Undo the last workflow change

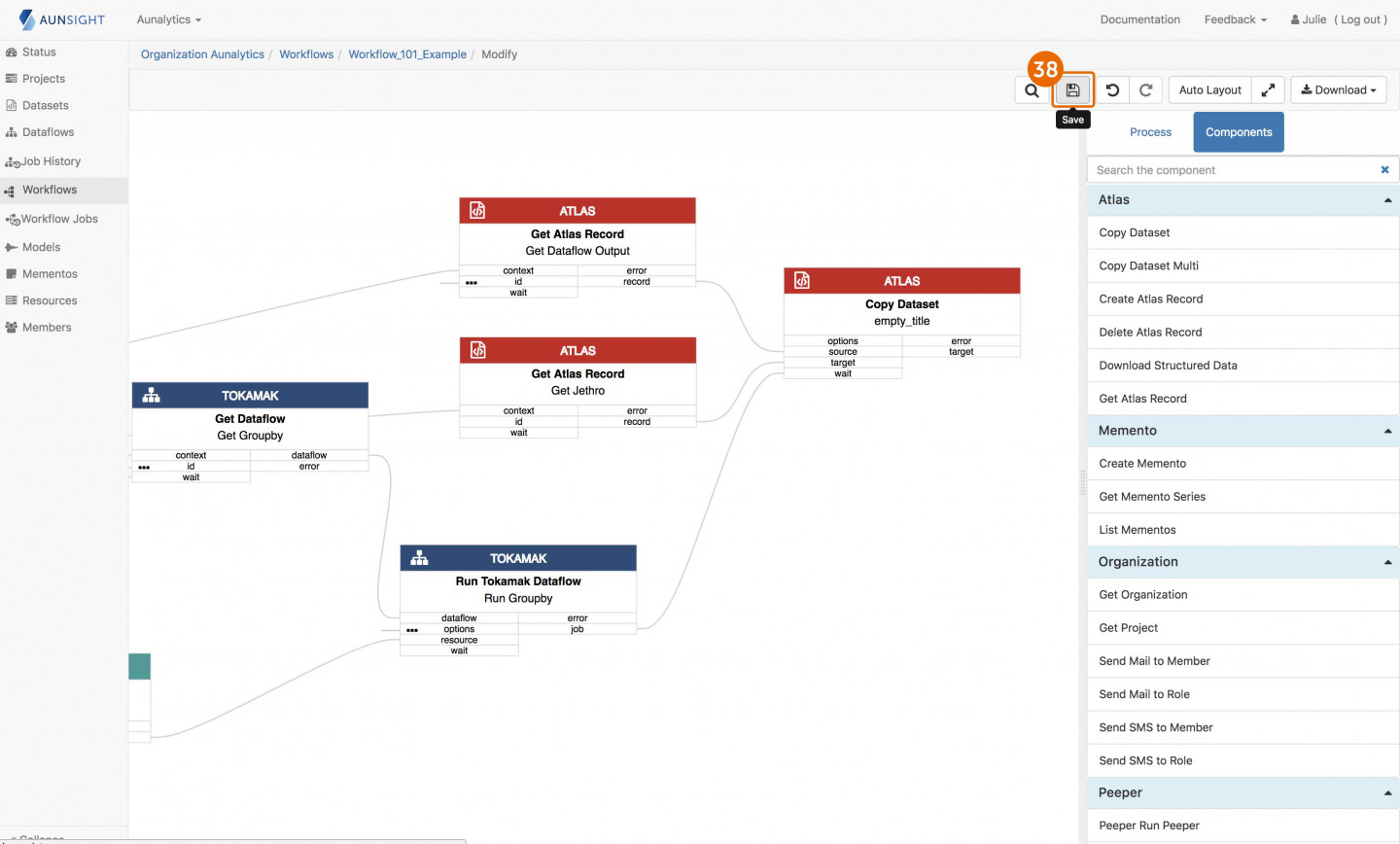(x=1112, y=90)
